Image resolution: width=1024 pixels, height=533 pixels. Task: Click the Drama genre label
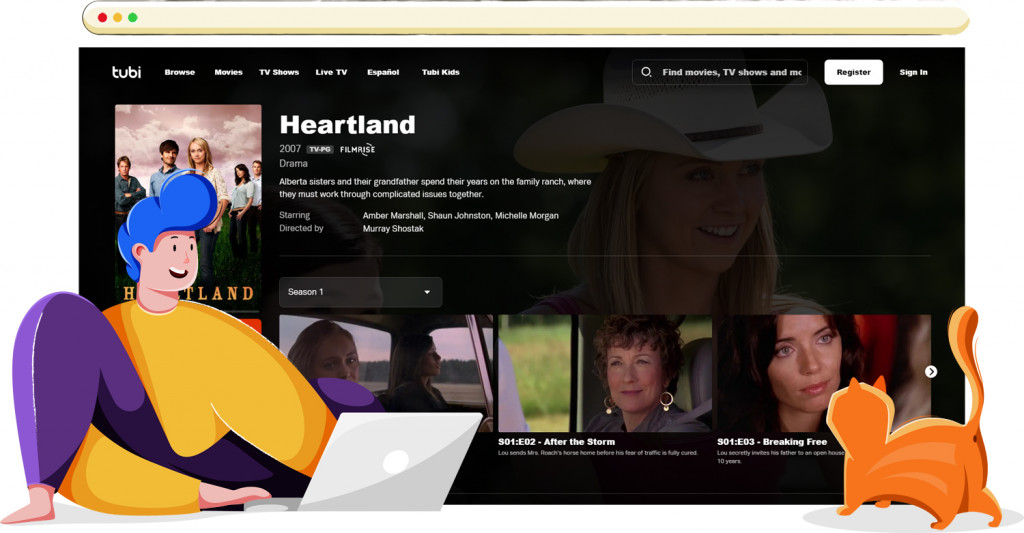click(293, 163)
